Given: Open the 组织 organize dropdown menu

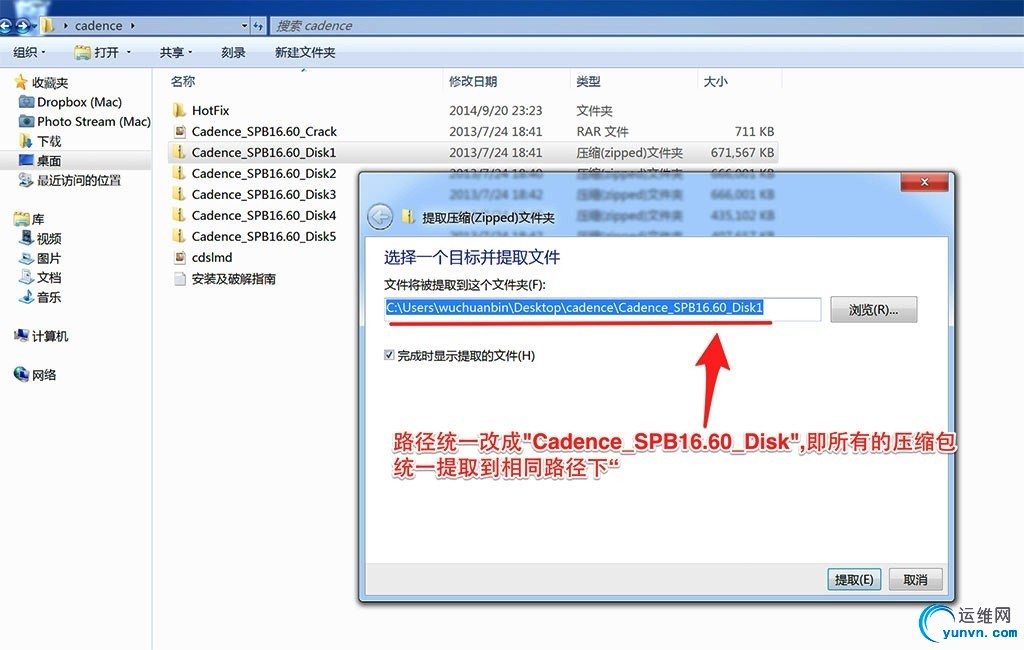Looking at the screenshot, I should tap(29, 52).
